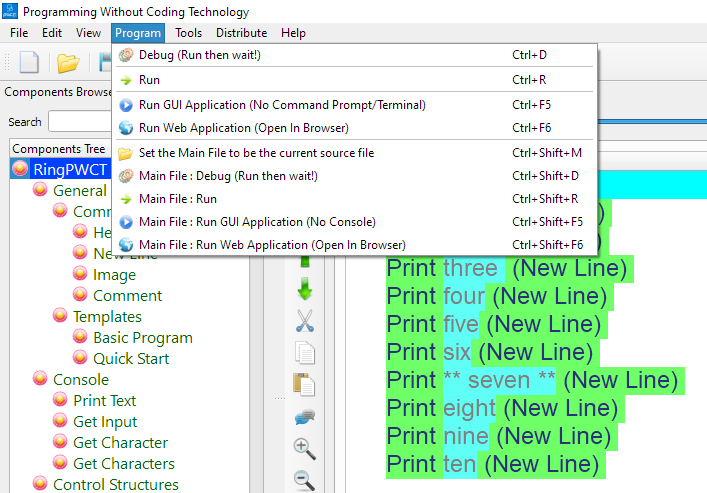Click the Copy step icon
The image size is (707, 493).
pos(305,353)
